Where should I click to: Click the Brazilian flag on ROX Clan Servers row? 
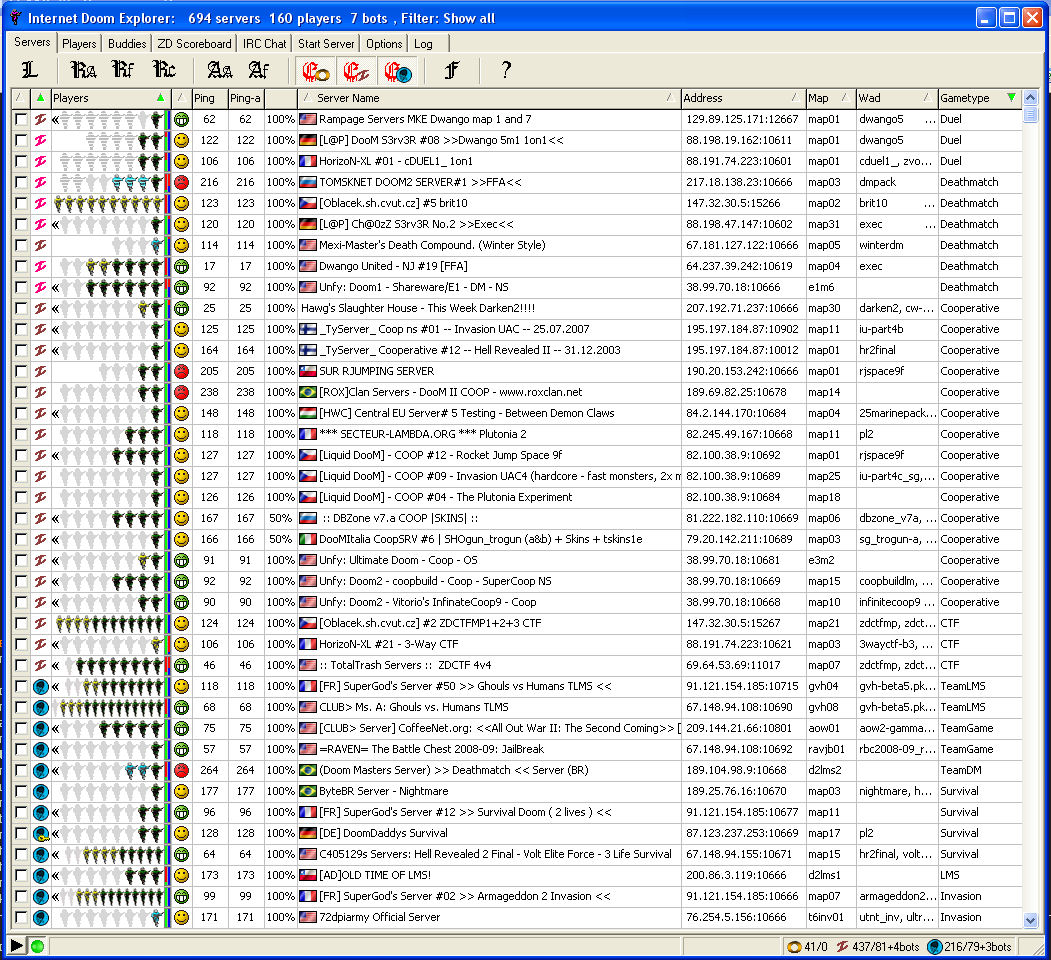(x=308, y=392)
